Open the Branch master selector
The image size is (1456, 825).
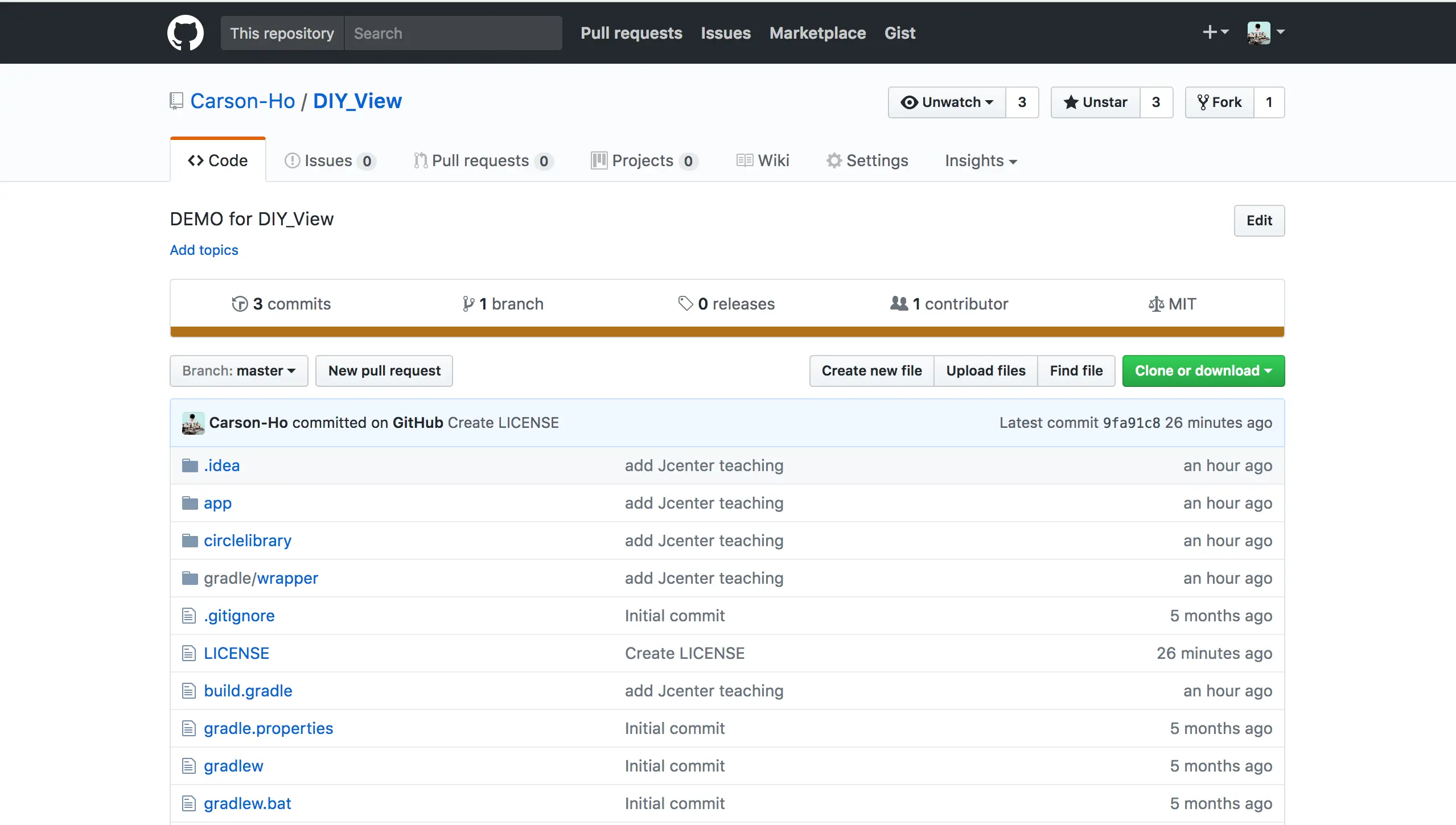pos(238,371)
